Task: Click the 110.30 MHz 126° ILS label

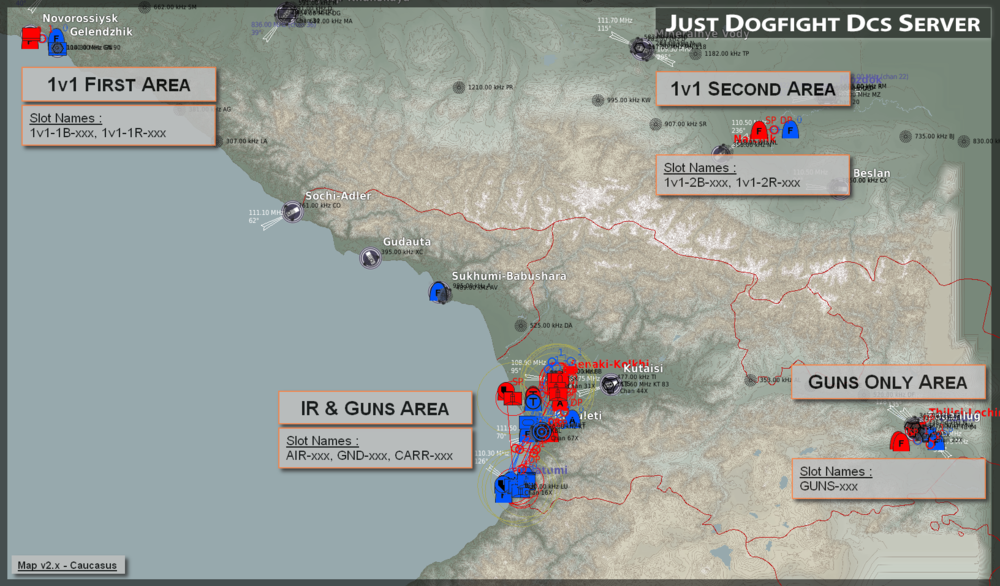Action: 490,457
